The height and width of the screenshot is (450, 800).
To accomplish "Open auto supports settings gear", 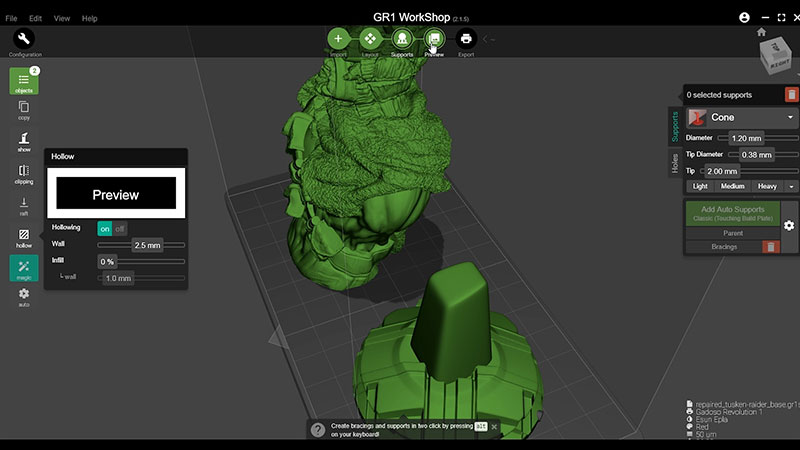I will (x=789, y=226).
